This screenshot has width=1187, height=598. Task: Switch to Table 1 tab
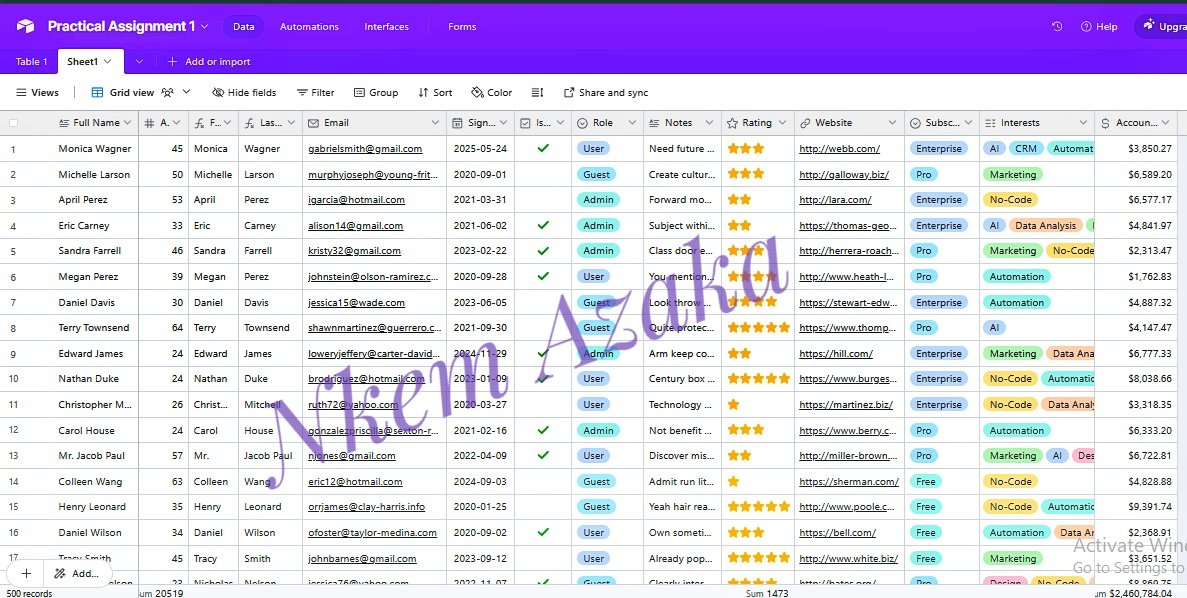pos(32,61)
